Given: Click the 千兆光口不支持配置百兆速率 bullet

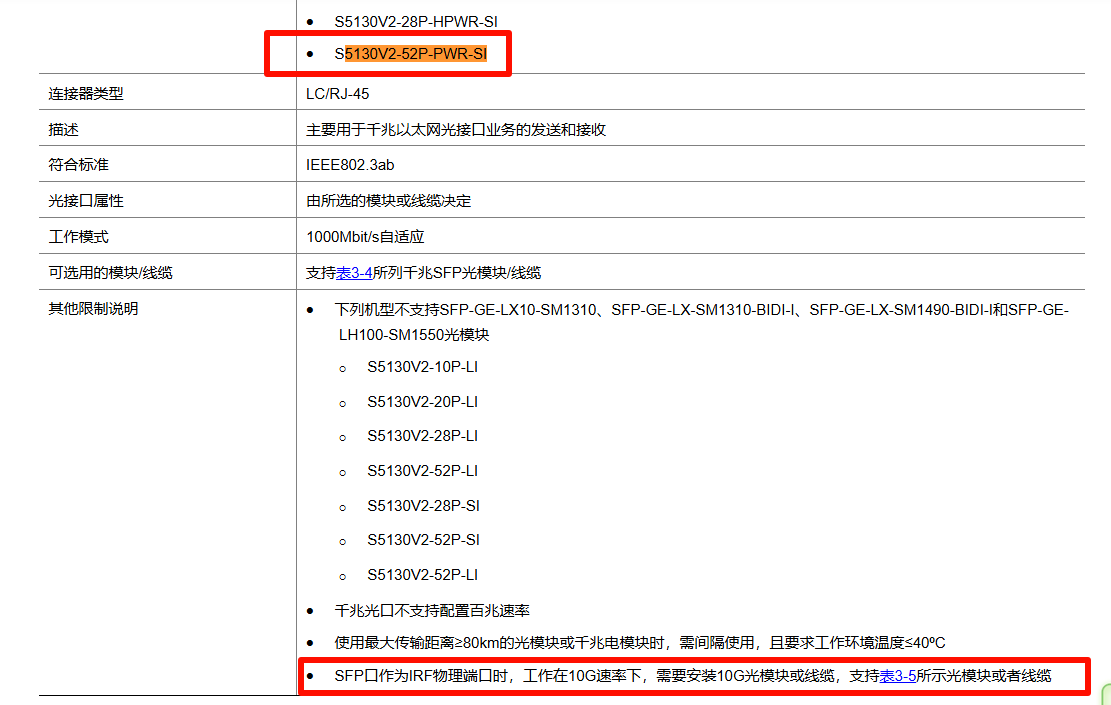Looking at the screenshot, I should pyautogui.click(x=432, y=611).
